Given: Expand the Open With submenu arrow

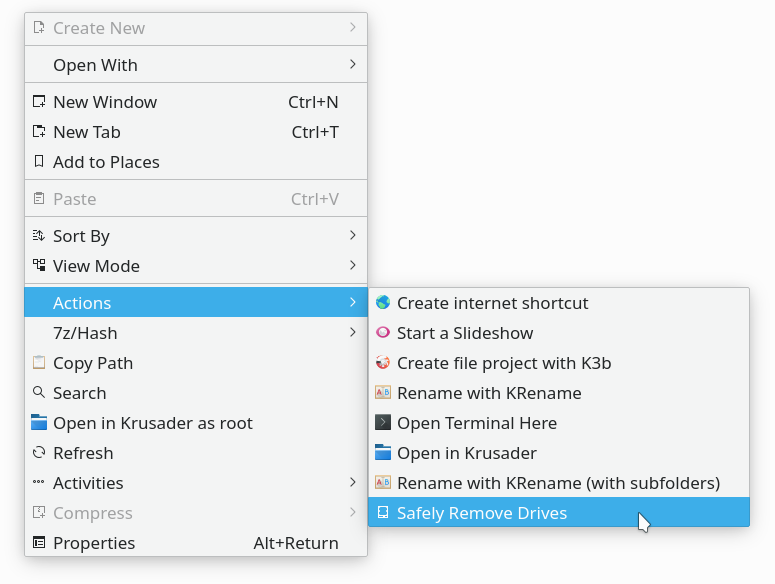Looking at the screenshot, I should 352,64.
